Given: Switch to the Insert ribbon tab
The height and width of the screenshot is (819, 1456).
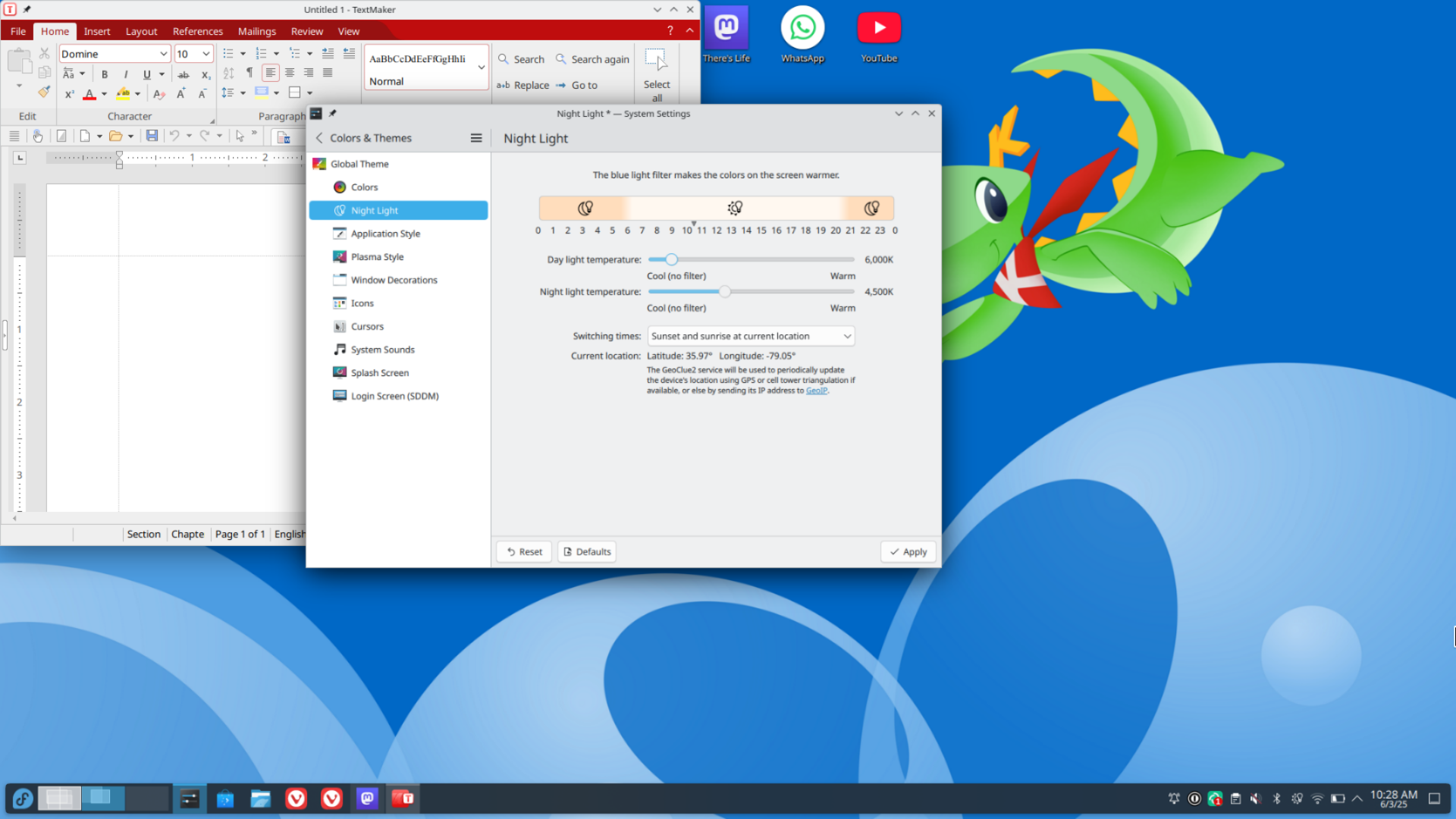Looking at the screenshot, I should (x=97, y=31).
